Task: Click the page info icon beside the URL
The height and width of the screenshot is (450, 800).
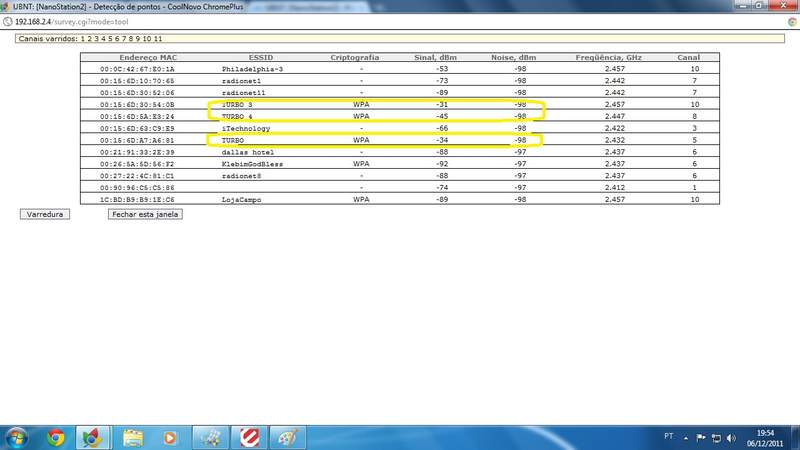Action: click(8, 22)
